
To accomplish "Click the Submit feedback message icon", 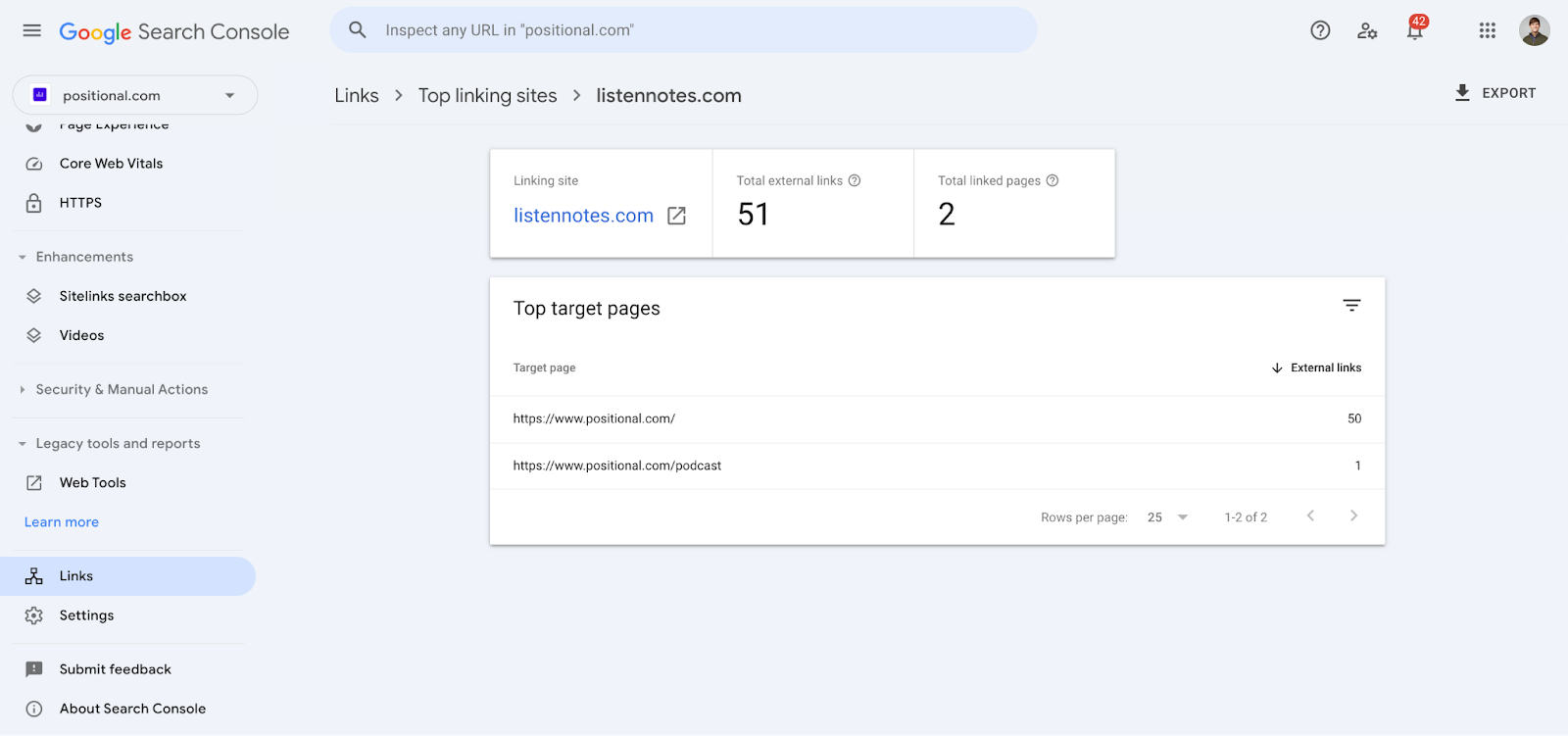I will [x=34, y=669].
